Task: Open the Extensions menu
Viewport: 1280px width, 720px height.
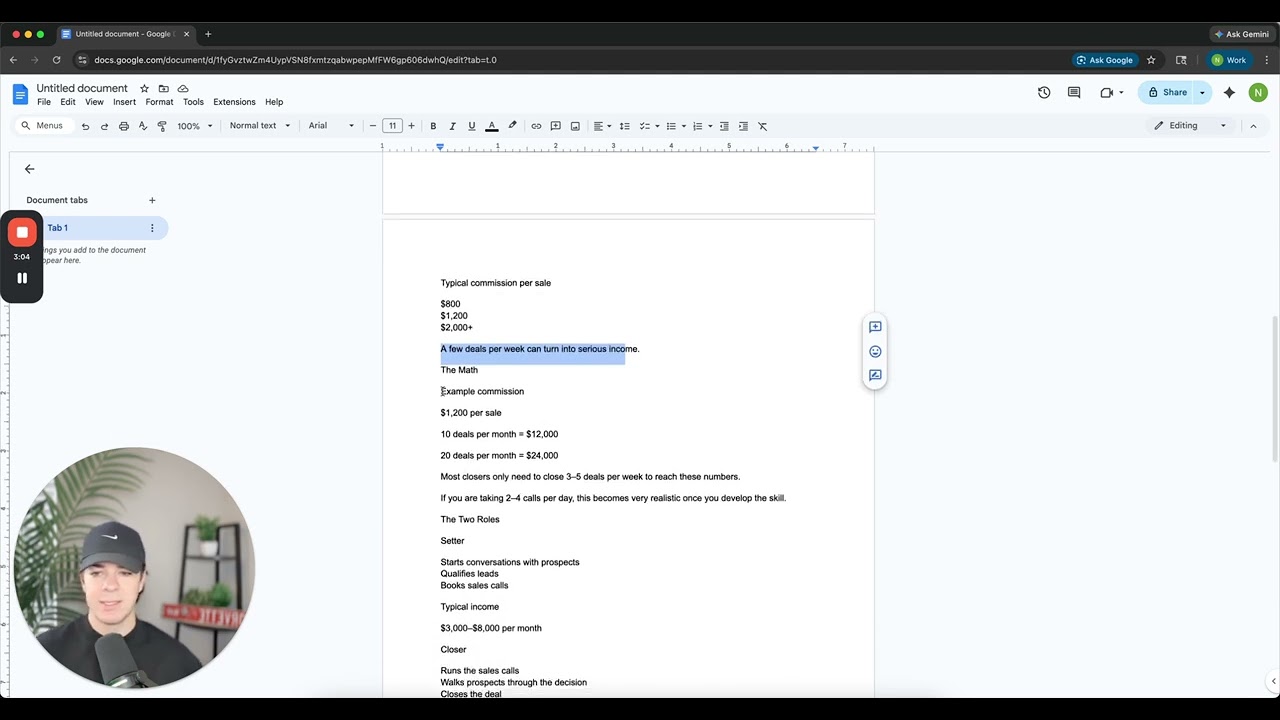Action: point(234,102)
